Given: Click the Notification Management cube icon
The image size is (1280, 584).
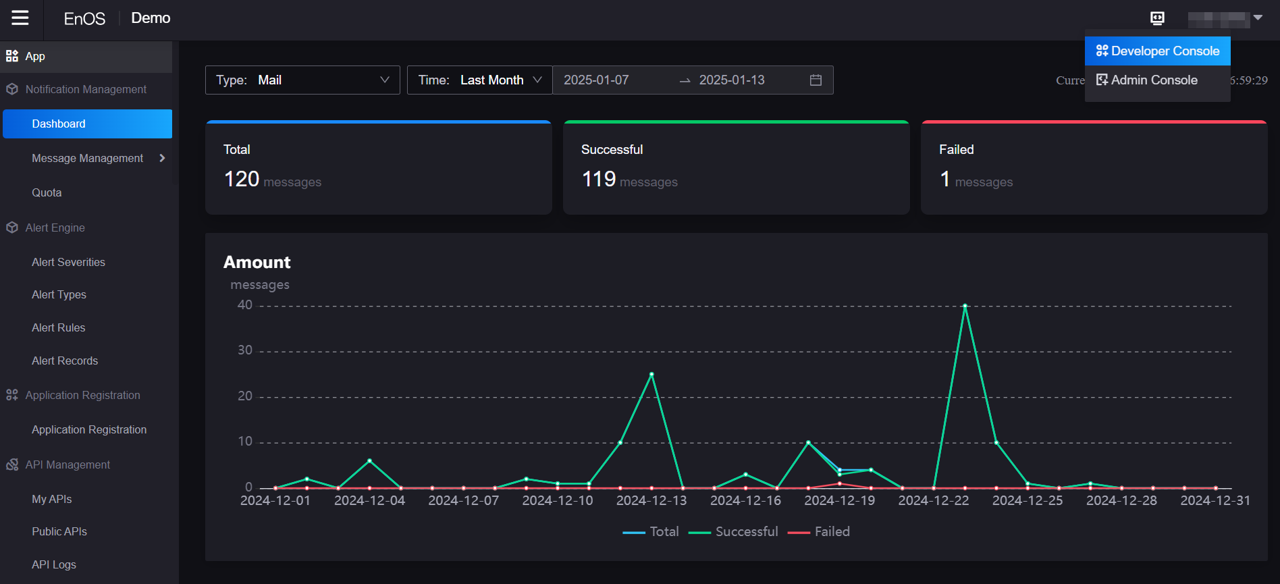Looking at the screenshot, I should [12, 89].
